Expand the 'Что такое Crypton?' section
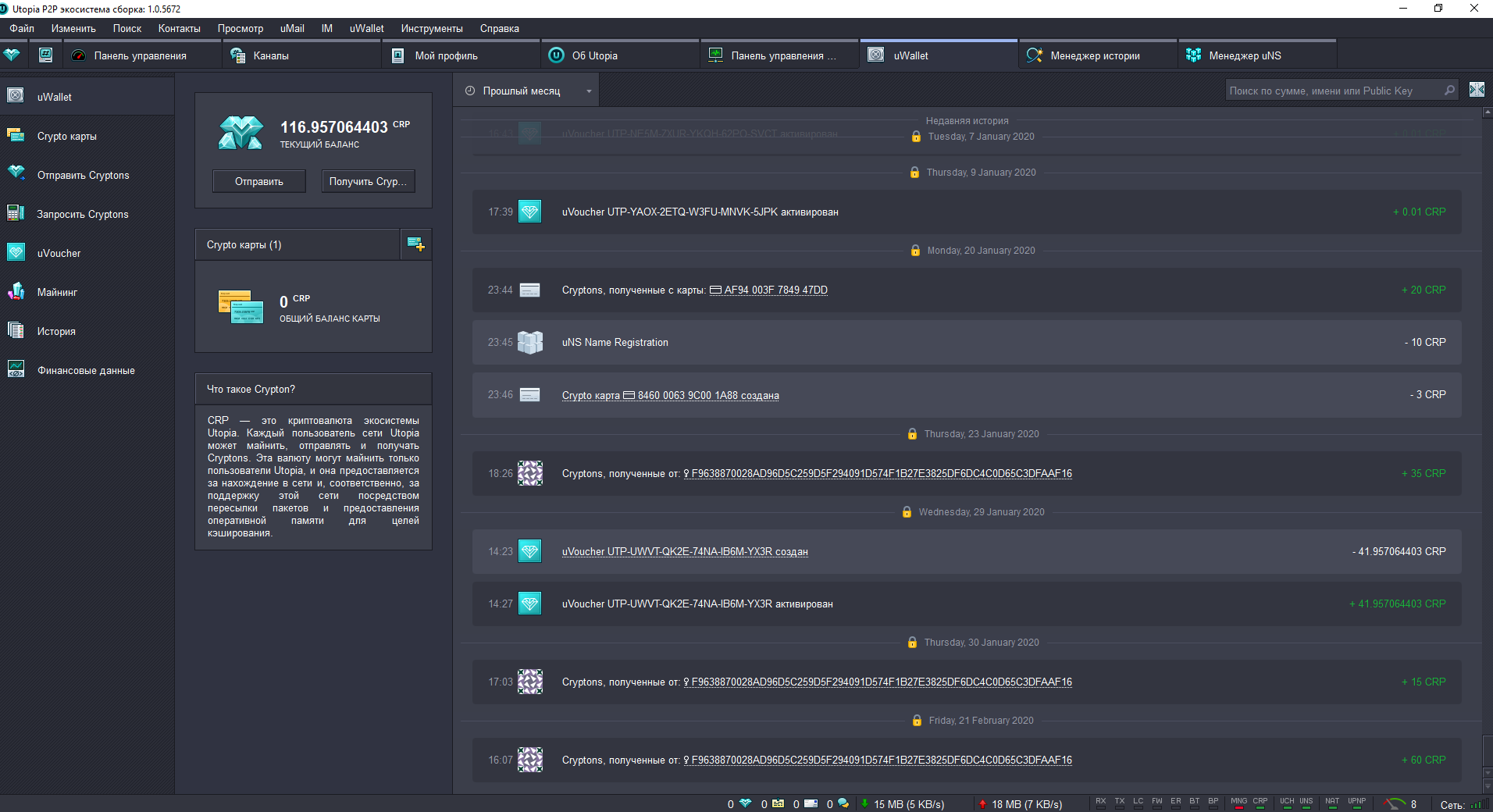This screenshot has width=1493, height=812. 312,389
